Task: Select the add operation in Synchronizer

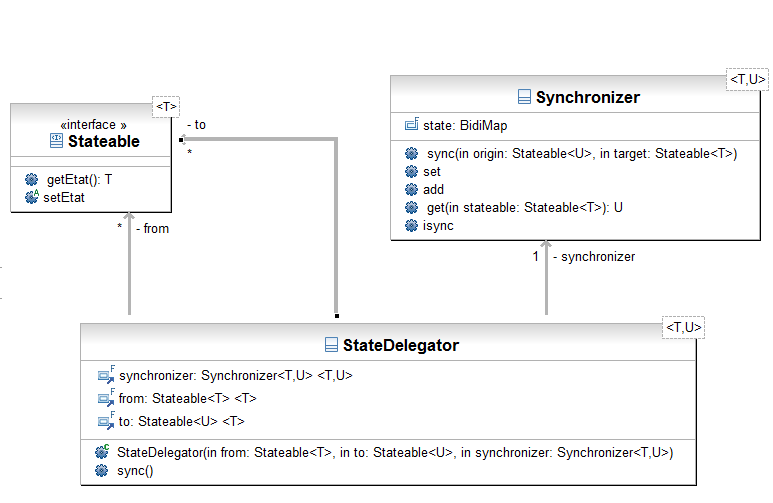Action: tap(433, 189)
